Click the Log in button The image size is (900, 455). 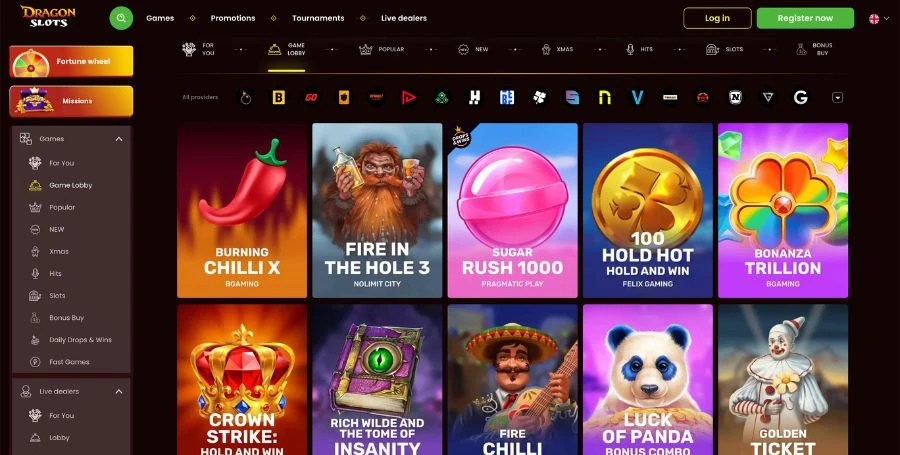(717, 18)
